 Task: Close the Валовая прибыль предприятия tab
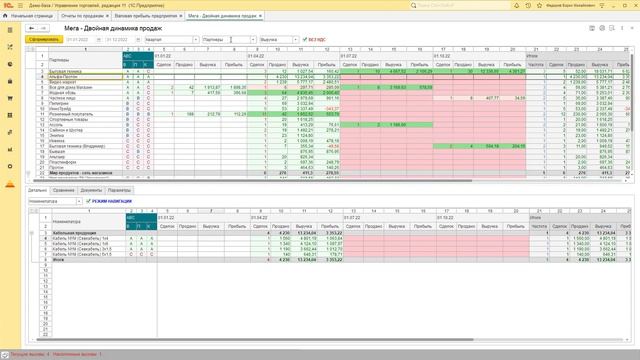(x=181, y=16)
